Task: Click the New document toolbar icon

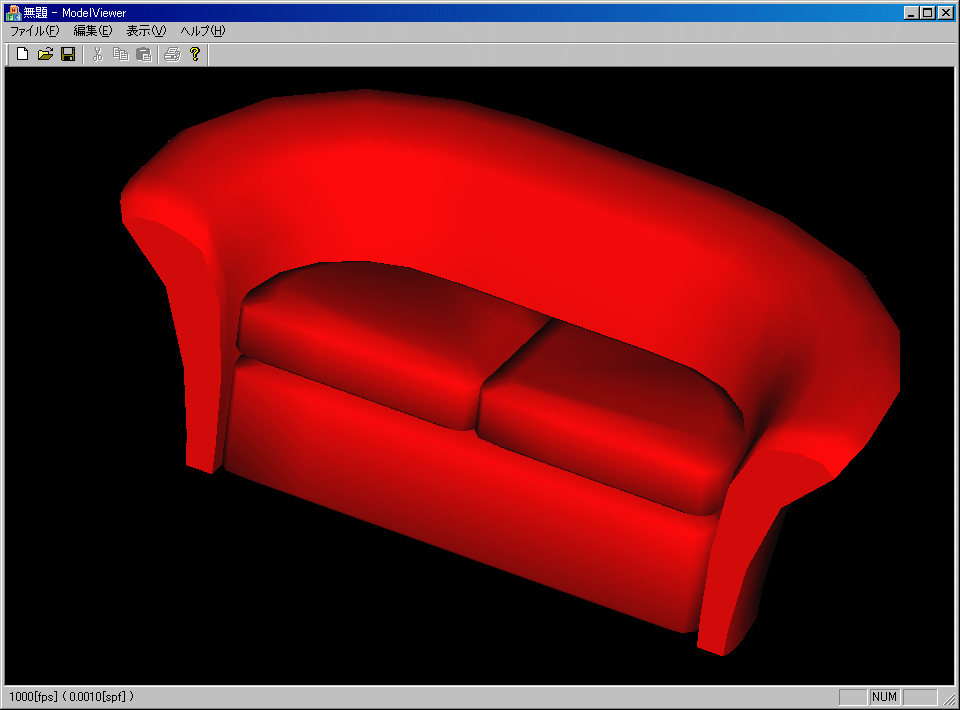Action: pyautogui.click(x=22, y=54)
